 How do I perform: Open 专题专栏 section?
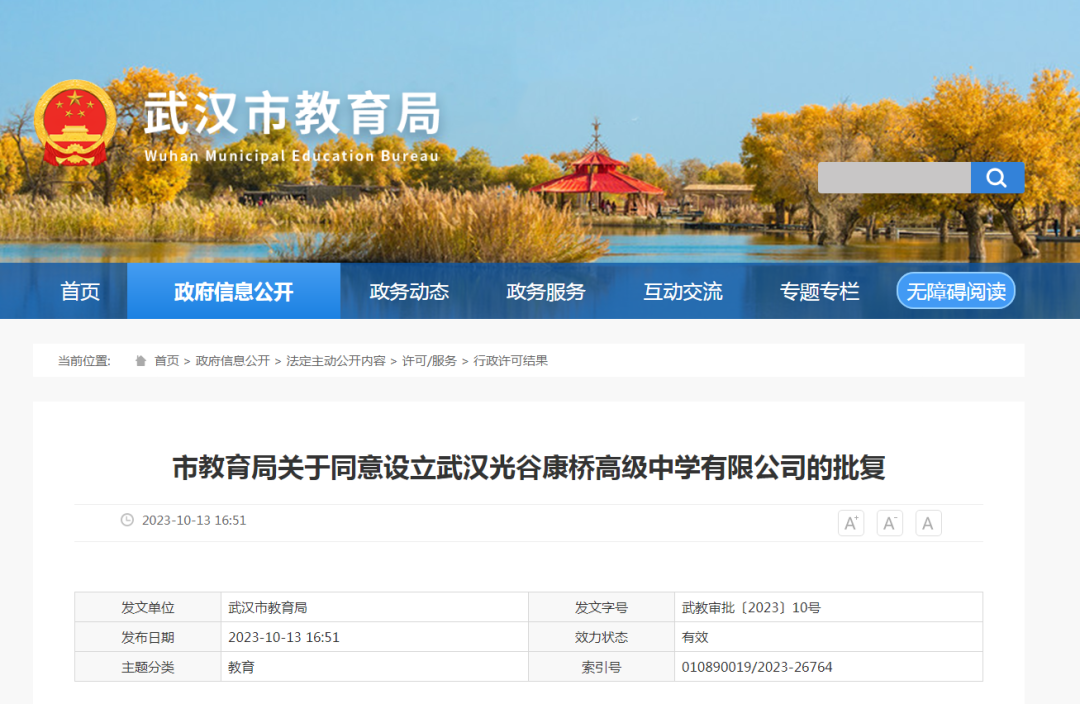[817, 291]
